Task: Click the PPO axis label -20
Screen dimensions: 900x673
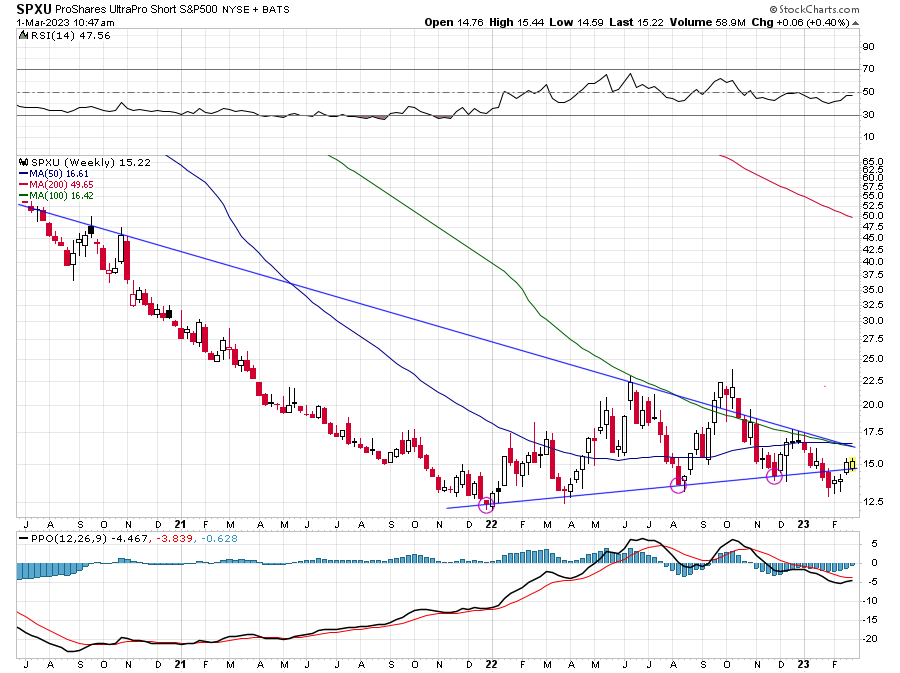Action: [870, 639]
